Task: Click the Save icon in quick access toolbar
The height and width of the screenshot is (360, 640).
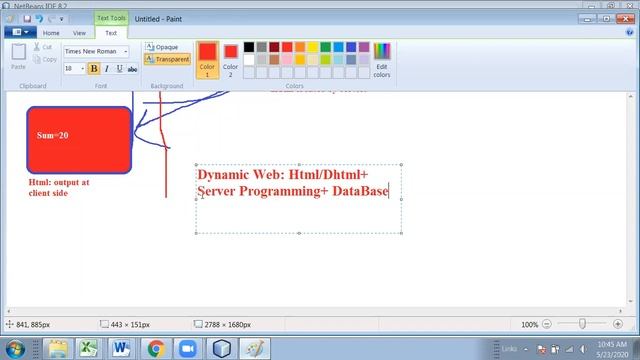Action: [x=27, y=19]
